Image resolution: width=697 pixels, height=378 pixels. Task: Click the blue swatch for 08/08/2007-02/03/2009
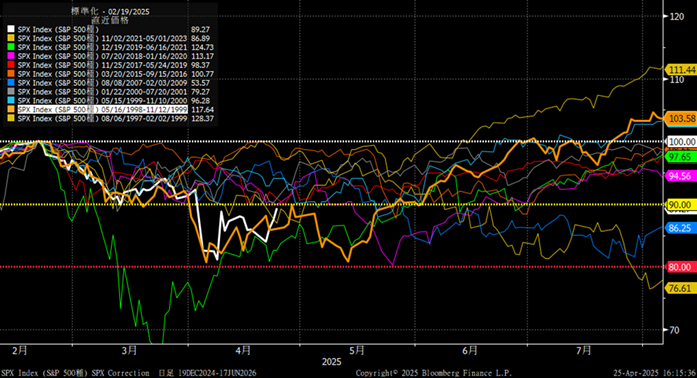tap(11, 83)
